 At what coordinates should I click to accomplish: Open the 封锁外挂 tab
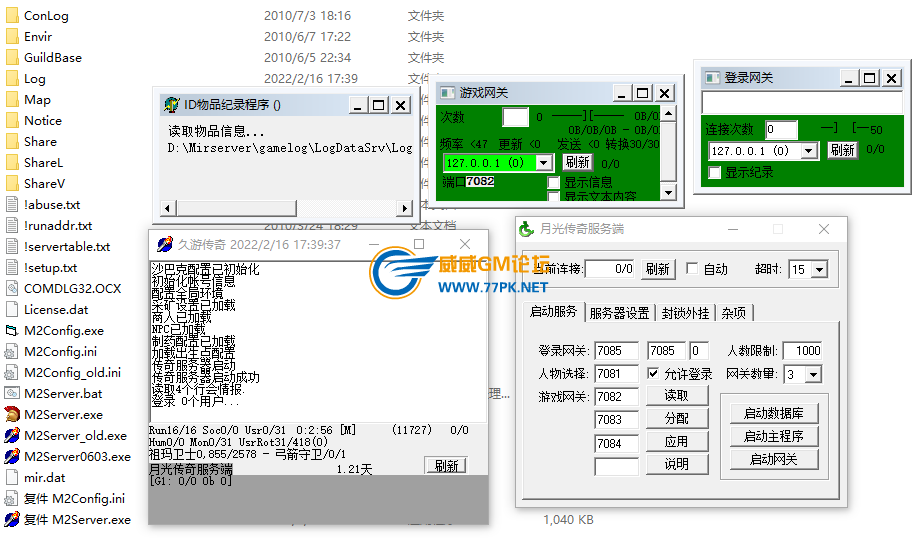click(x=685, y=313)
